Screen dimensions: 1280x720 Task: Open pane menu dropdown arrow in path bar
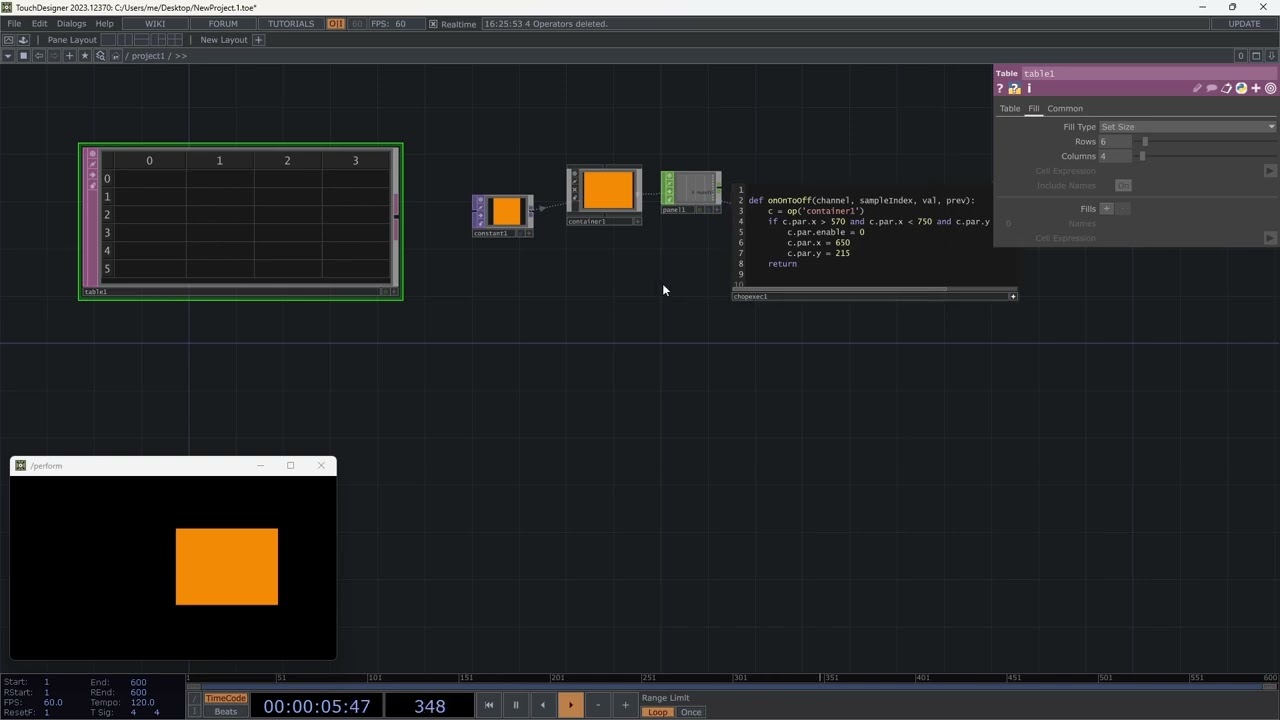click(8, 56)
